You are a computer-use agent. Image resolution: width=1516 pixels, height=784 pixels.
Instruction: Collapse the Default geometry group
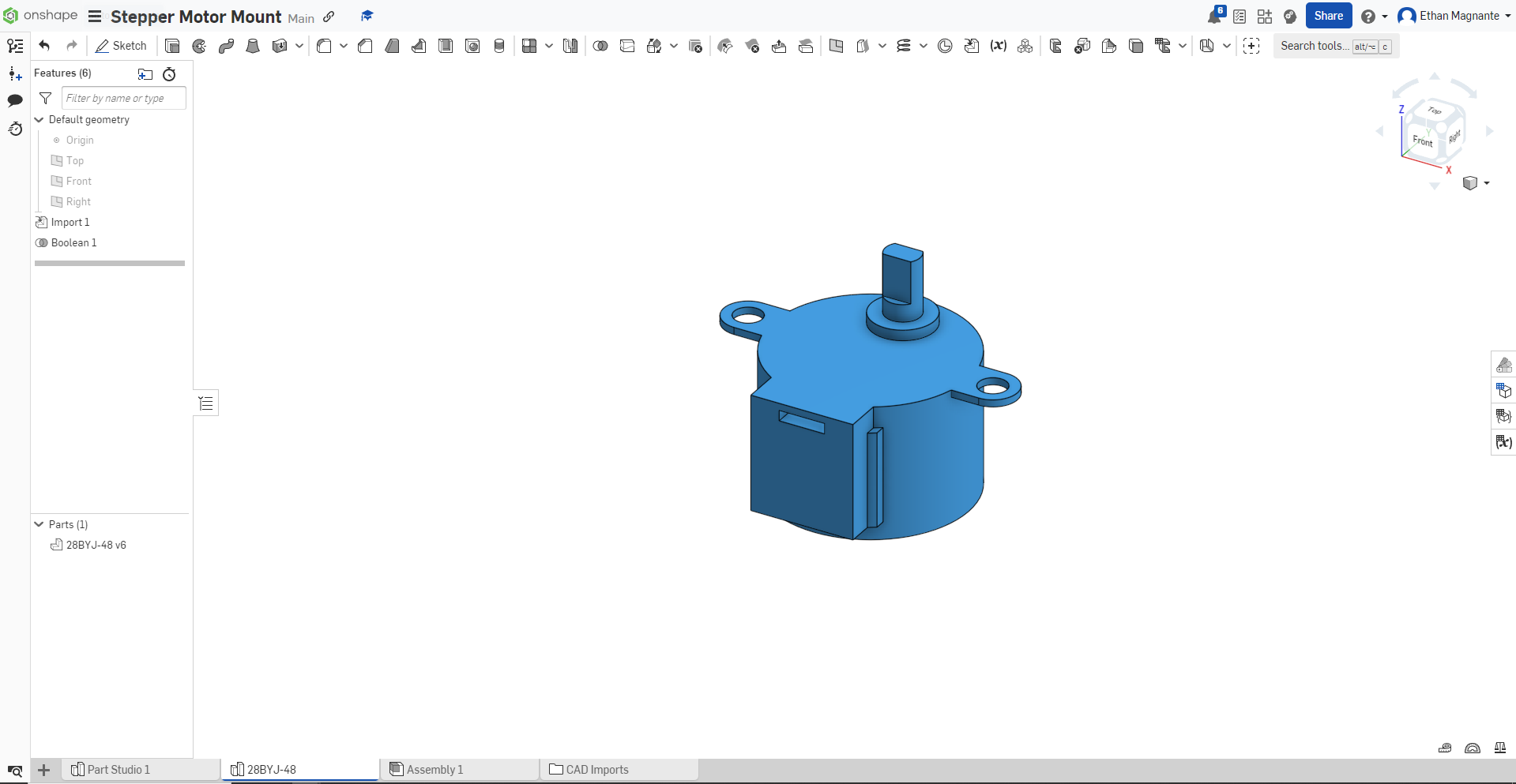pos(39,120)
